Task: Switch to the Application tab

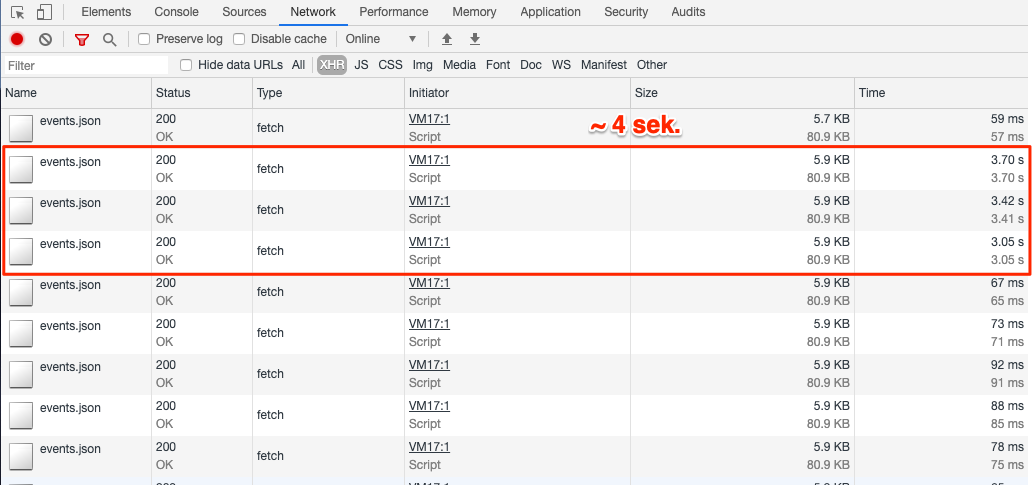Action: (x=550, y=12)
